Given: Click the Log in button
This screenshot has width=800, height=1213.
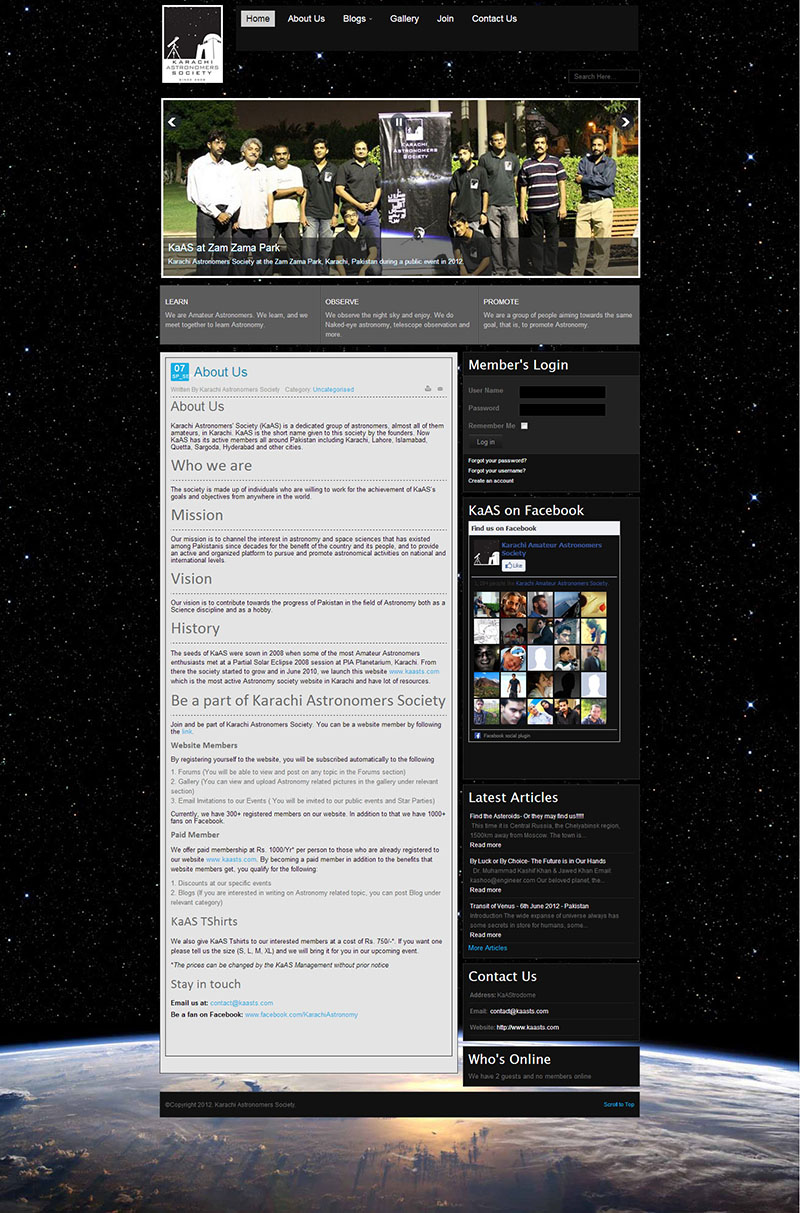Looking at the screenshot, I should click(x=485, y=442).
